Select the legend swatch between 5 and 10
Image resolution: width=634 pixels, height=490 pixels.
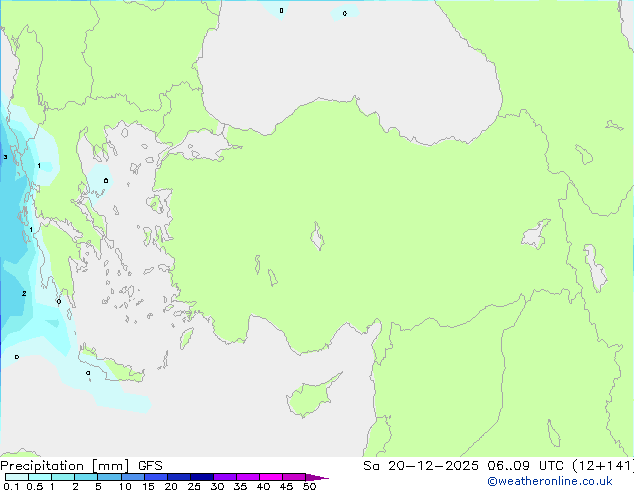pos(109,477)
